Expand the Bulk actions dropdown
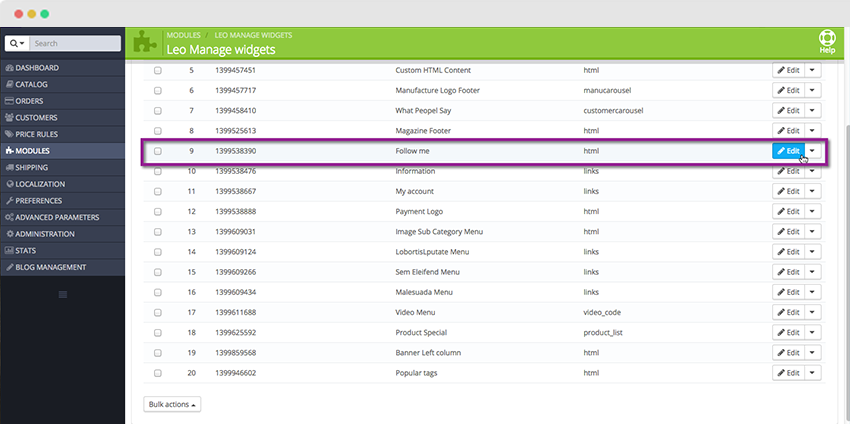This screenshot has height=424, width=850. tap(172, 404)
